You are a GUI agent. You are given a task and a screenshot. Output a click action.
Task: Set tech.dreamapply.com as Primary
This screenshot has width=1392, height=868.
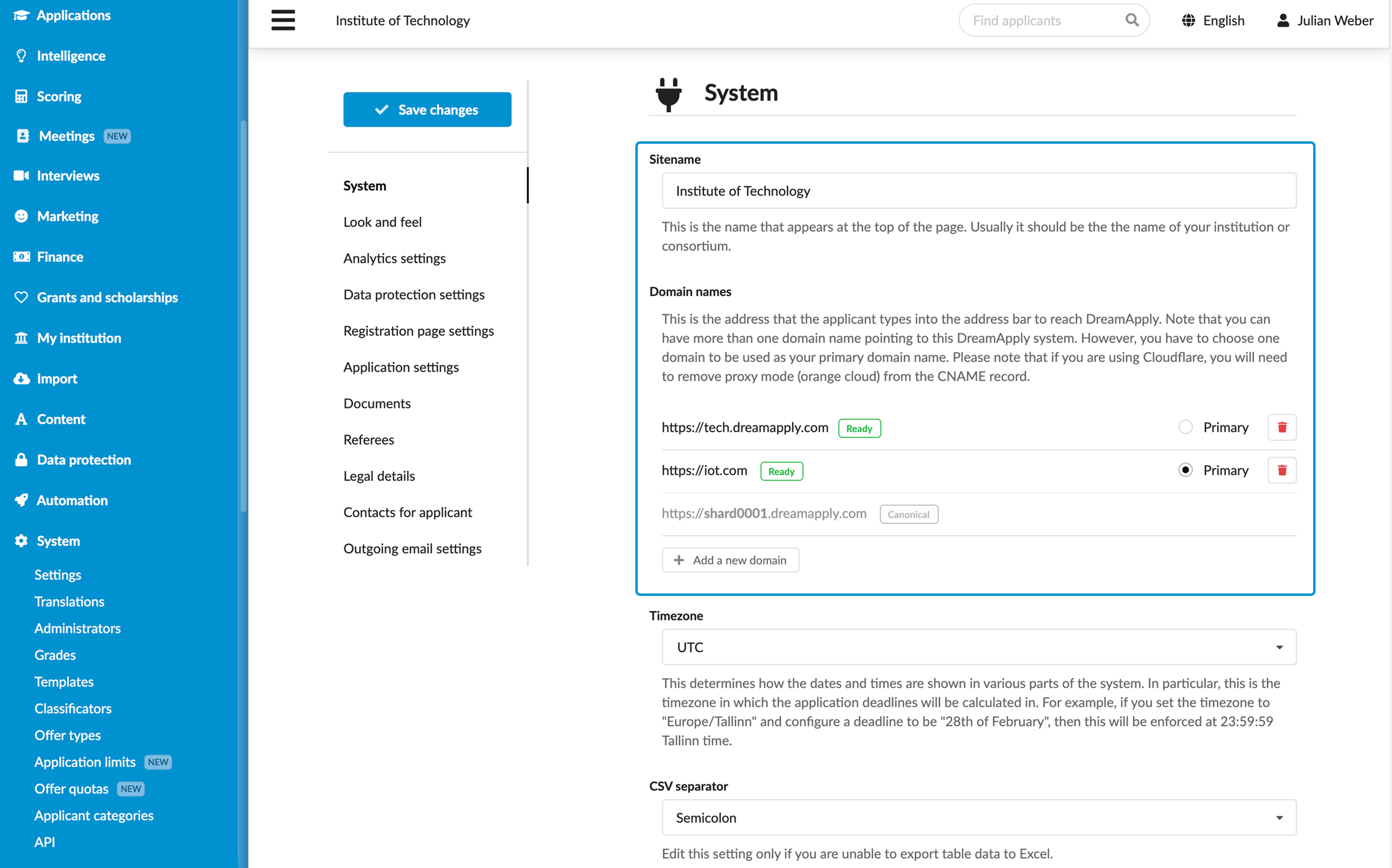click(x=1185, y=427)
